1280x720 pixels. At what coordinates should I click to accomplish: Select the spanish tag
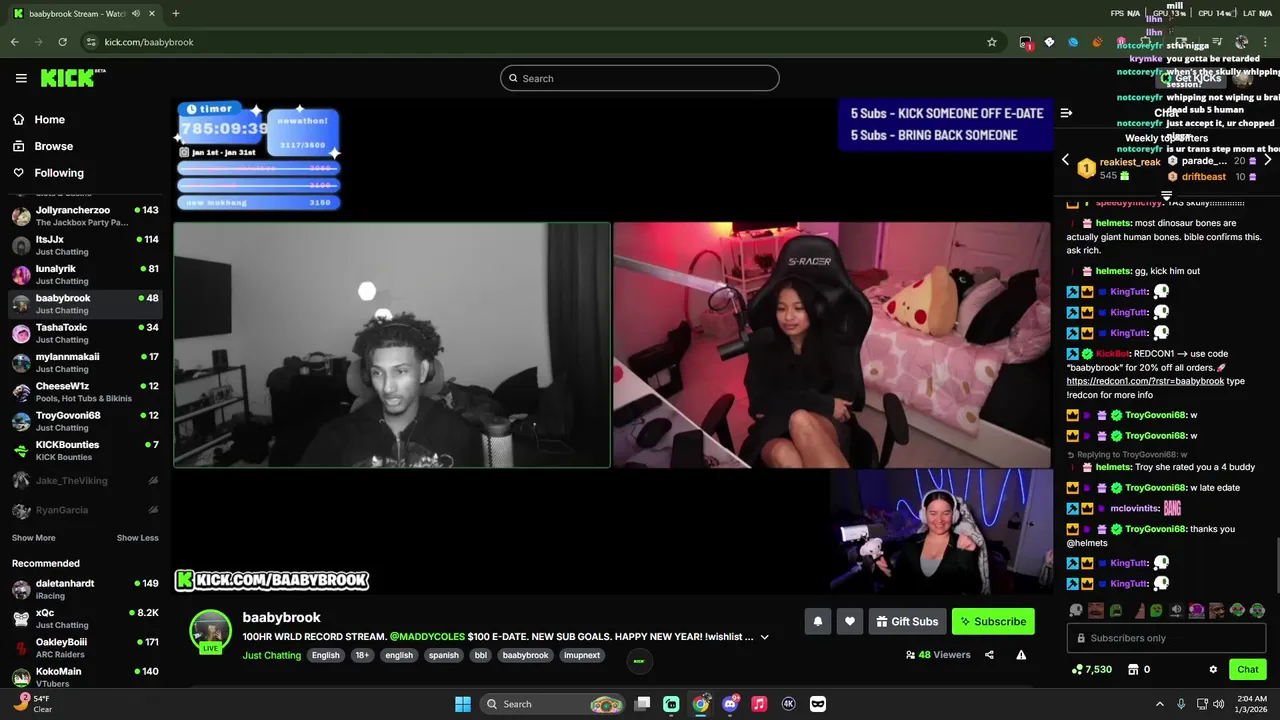(443, 655)
